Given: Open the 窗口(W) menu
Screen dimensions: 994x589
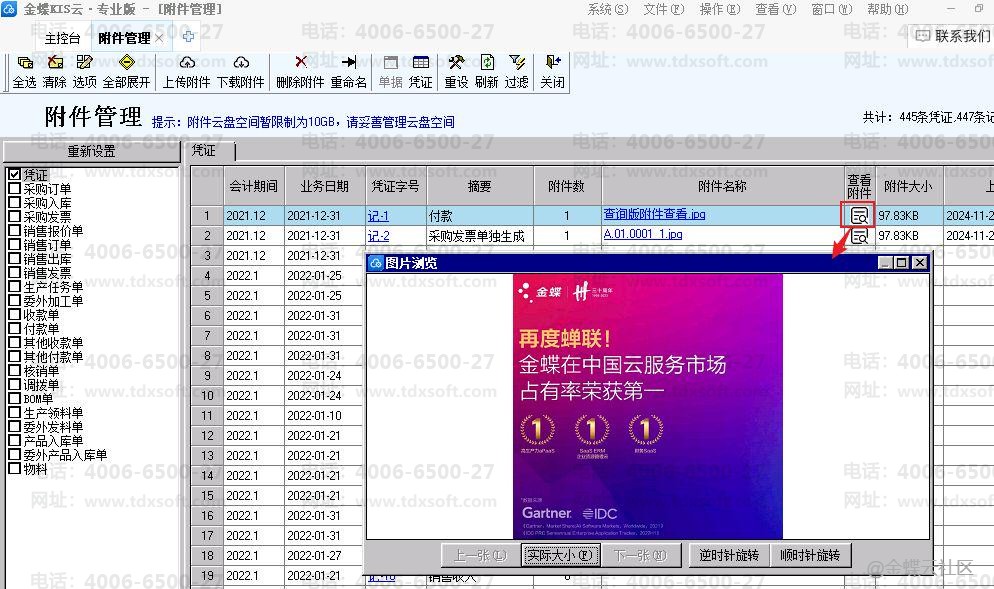Looking at the screenshot, I should point(831,9).
